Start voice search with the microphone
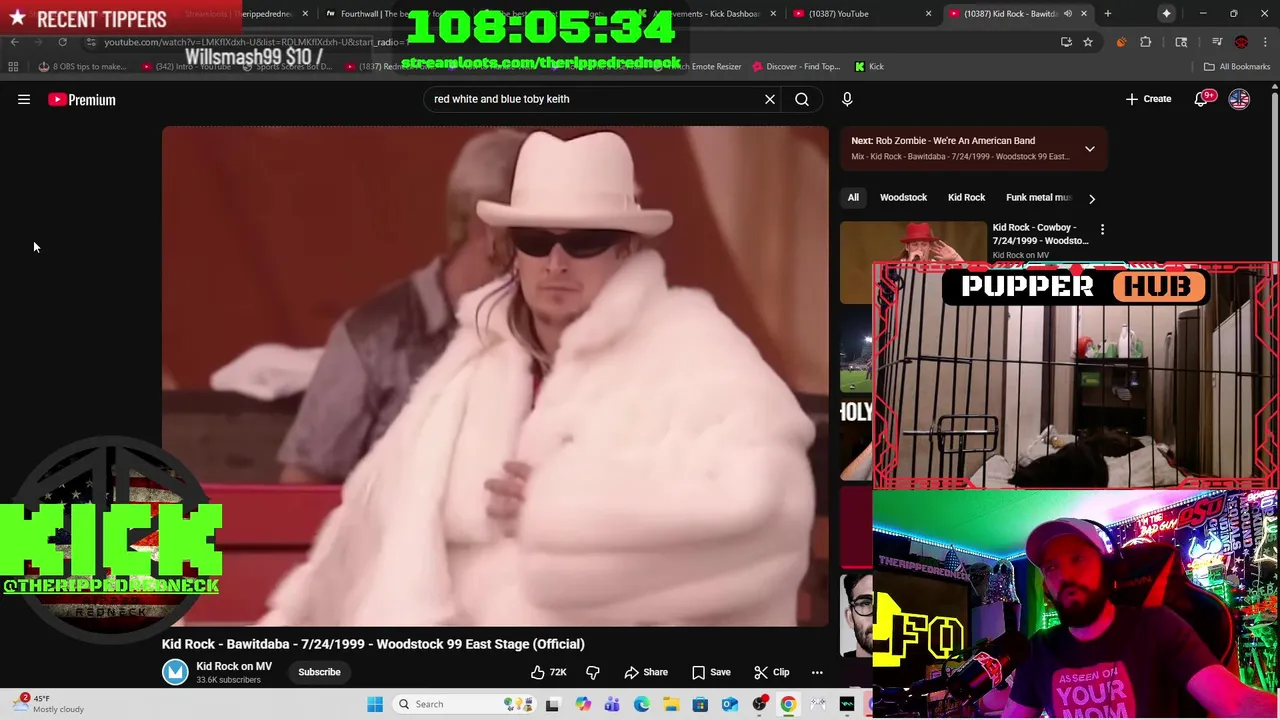 (x=847, y=99)
